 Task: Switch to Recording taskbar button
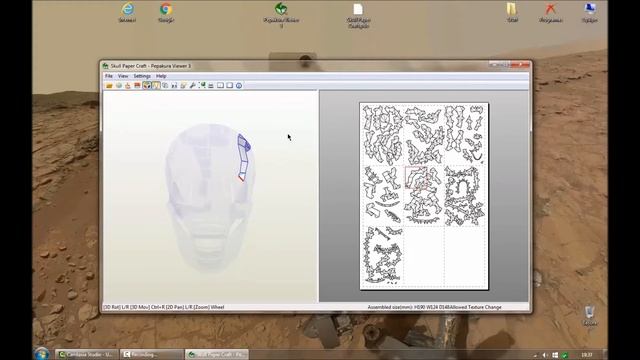tap(151, 354)
